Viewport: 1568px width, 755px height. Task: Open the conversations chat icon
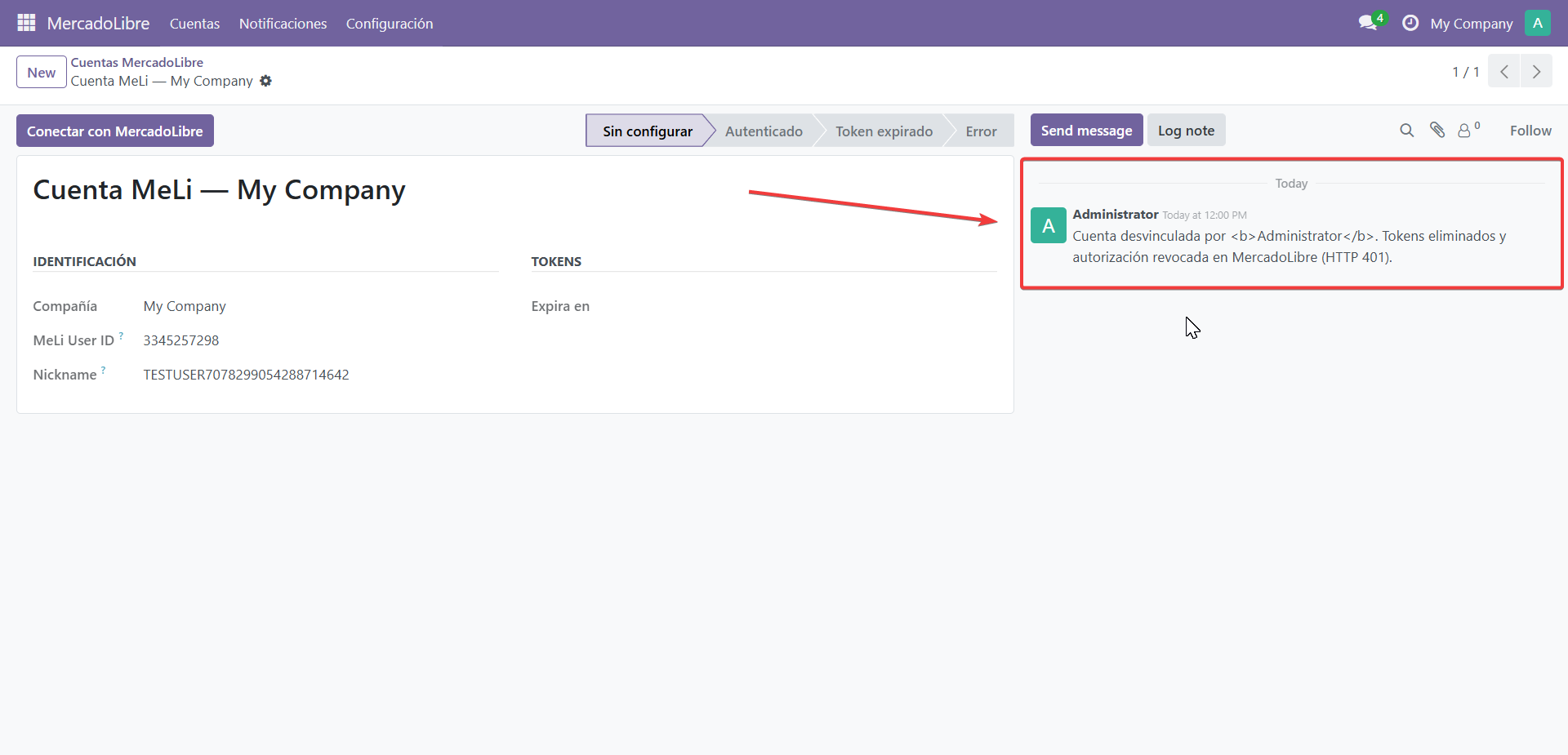point(1370,22)
